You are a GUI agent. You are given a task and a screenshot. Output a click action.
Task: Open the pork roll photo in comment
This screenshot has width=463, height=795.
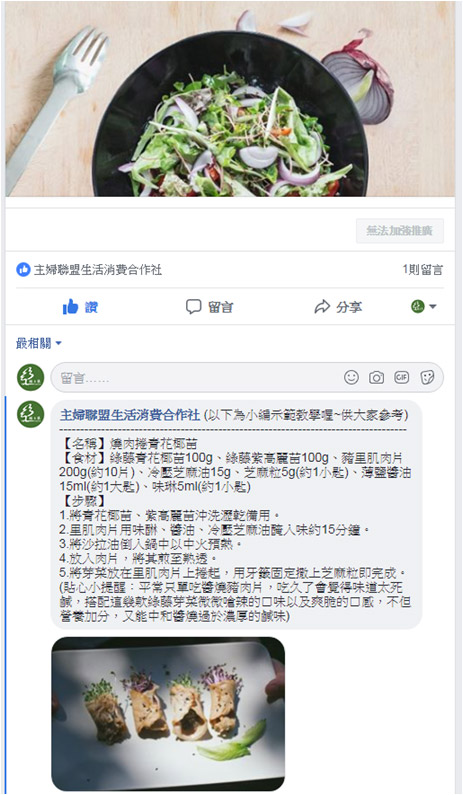coord(168,713)
